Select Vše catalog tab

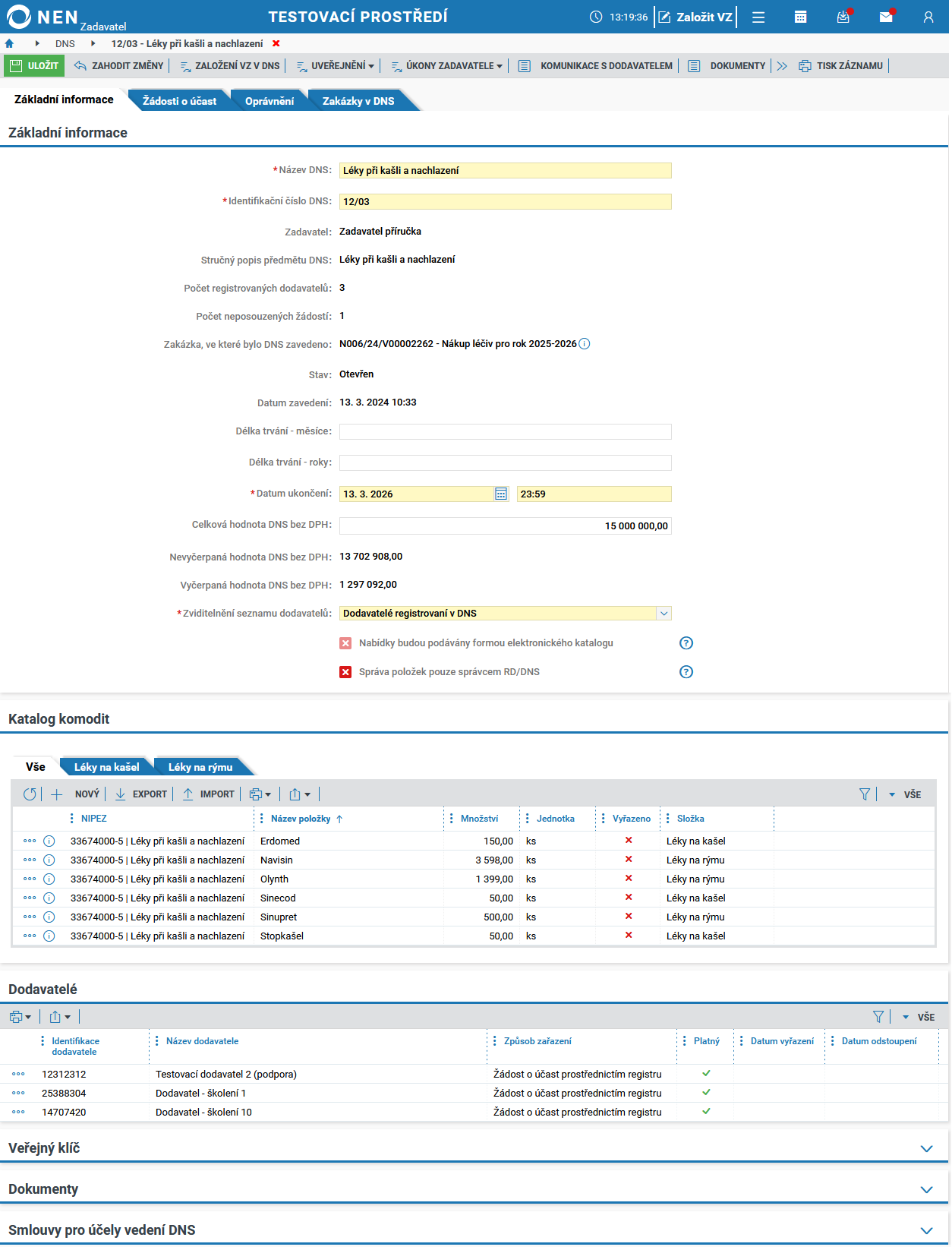[36, 767]
